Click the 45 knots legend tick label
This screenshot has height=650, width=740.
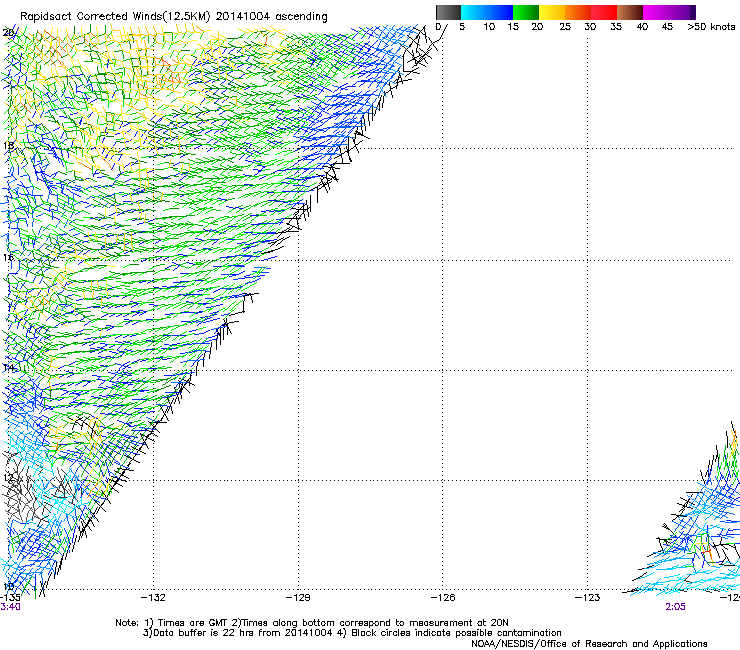[x=667, y=26]
